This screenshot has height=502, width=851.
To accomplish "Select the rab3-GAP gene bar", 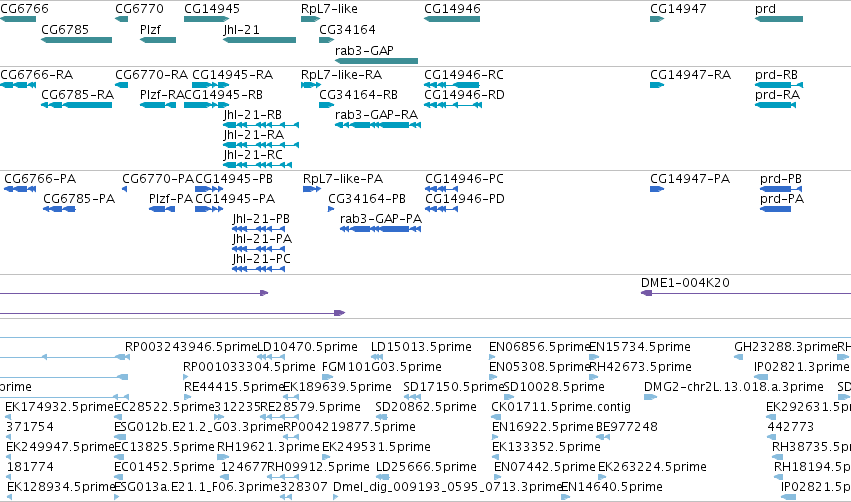I will (377, 61).
